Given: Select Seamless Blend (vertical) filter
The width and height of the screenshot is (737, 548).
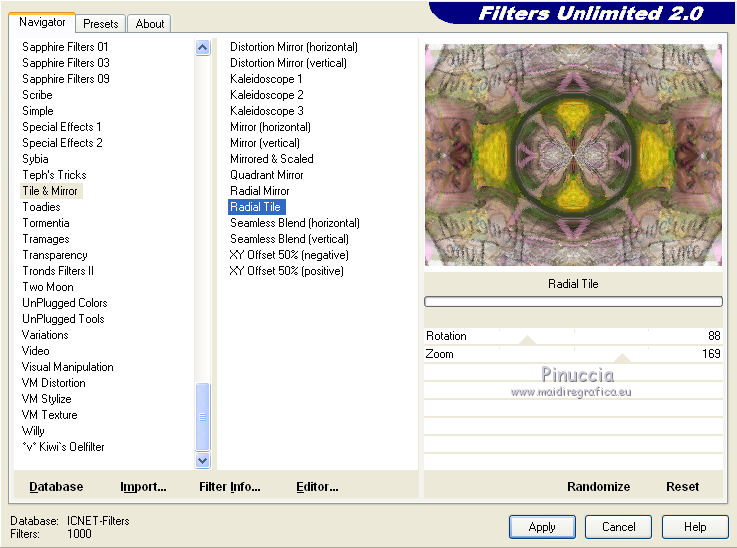Looking at the screenshot, I should click(x=289, y=239).
